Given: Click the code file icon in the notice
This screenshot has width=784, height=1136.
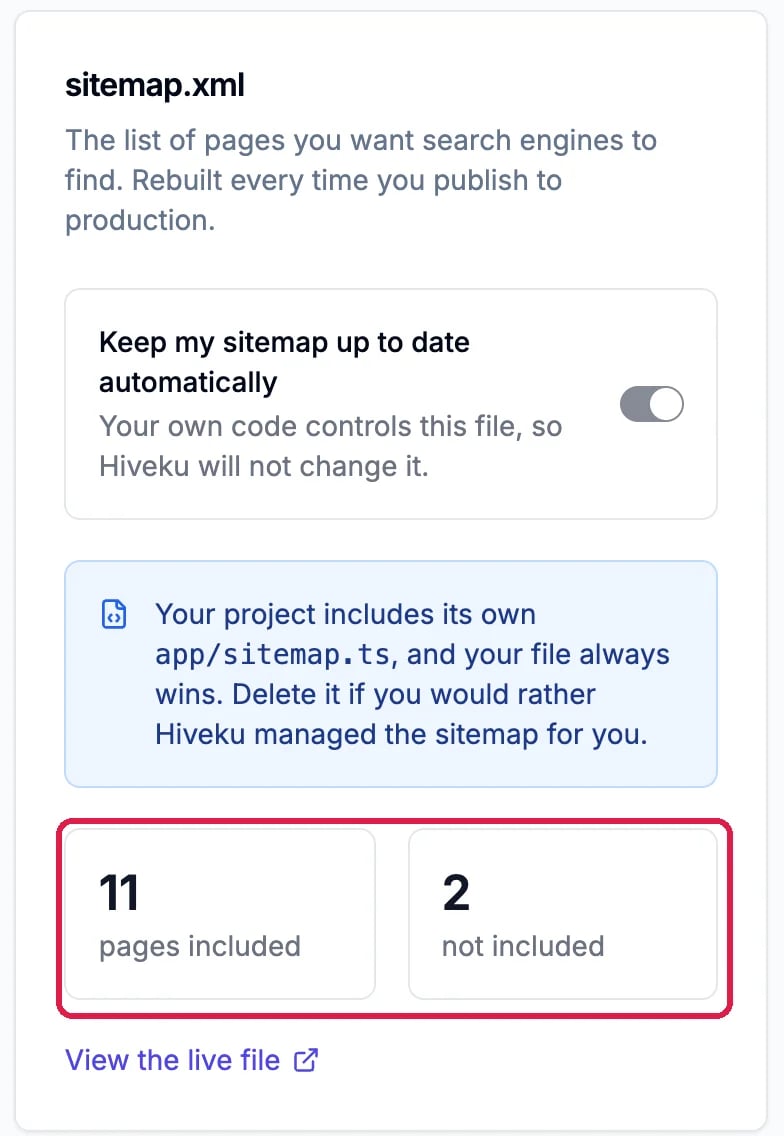Looking at the screenshot, I should (x=114, y=614).
